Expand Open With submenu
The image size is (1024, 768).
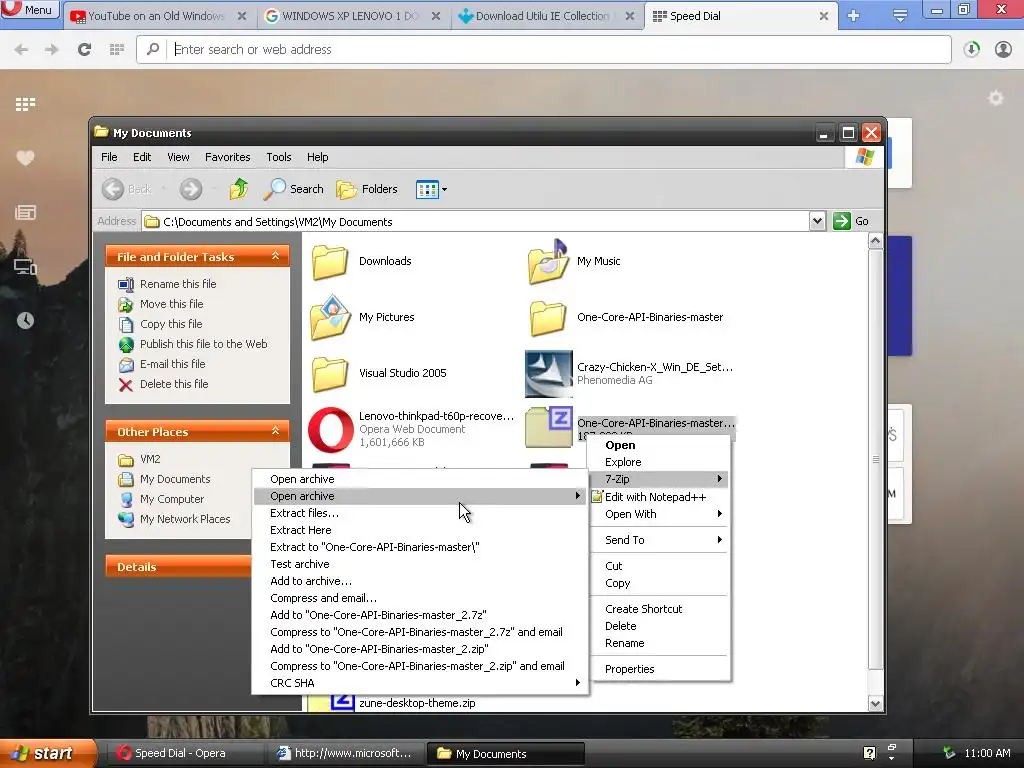pyautogui.click(x=660, y=514)
